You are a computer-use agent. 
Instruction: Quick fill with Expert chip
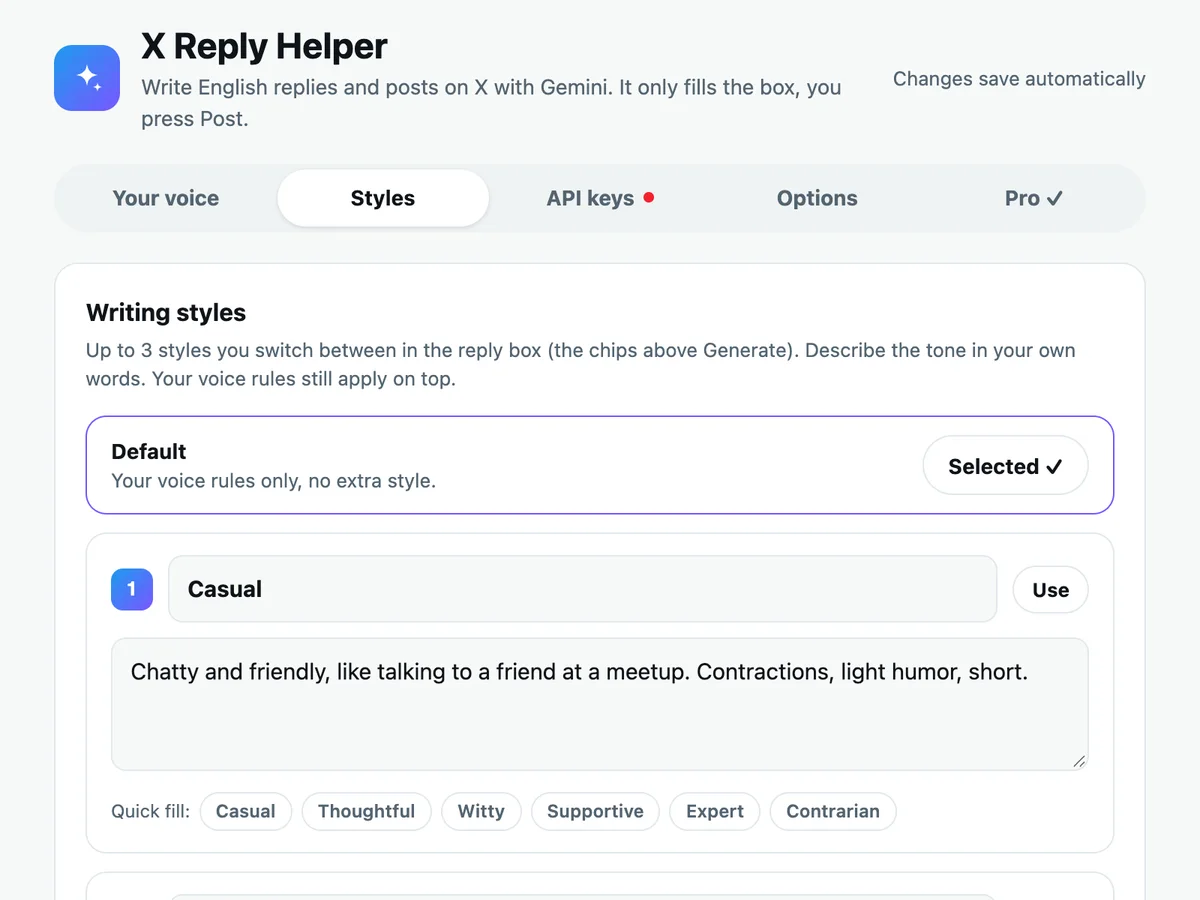click(x=715, y=811)
